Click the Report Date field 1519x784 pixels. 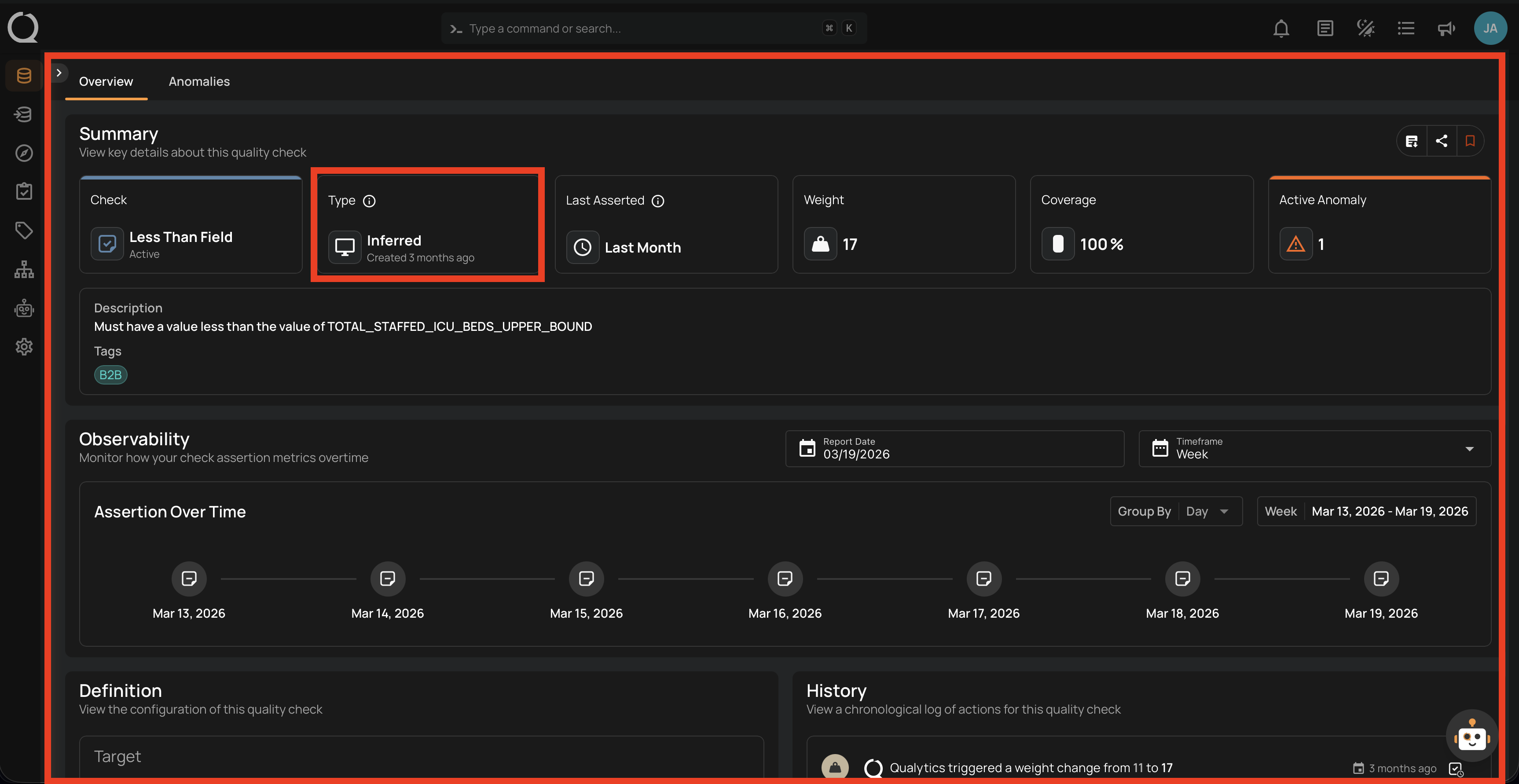(x=954, y=449)
